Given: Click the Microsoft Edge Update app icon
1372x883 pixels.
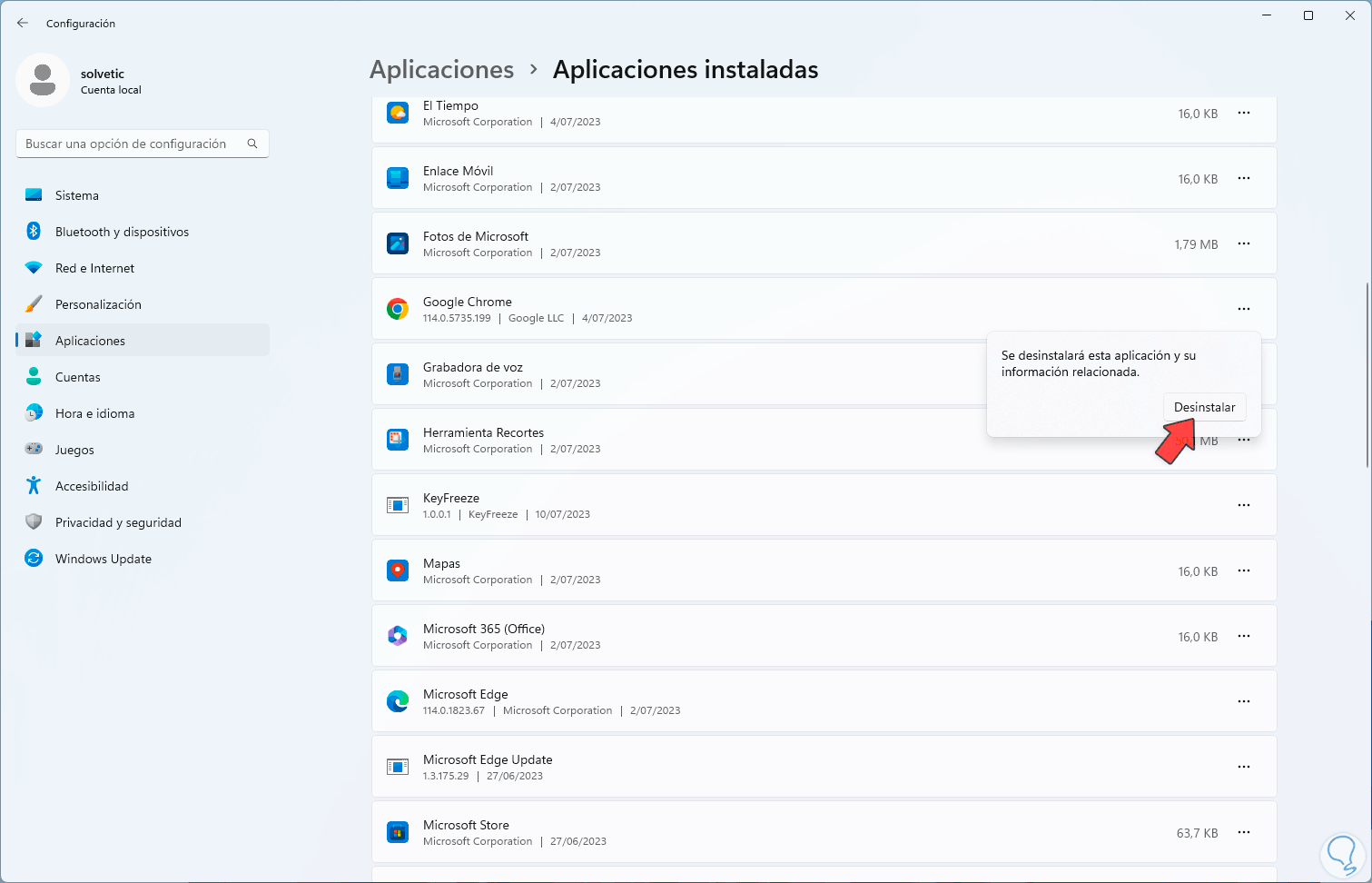Looking at the screenshot, I should (398, 767).
